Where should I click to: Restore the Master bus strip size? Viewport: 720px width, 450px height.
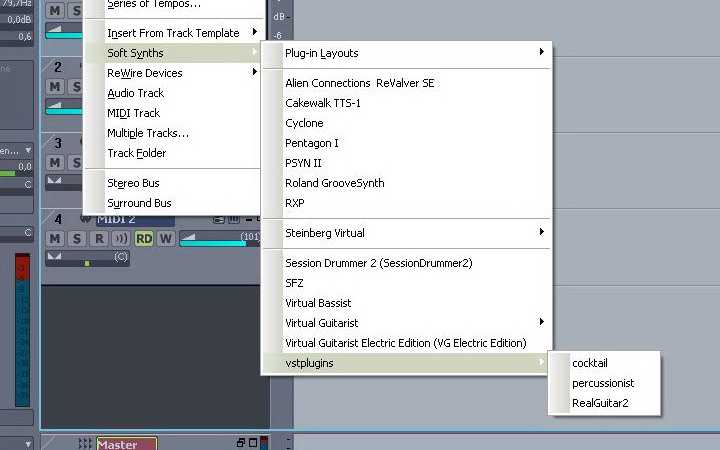pos(240,443)
